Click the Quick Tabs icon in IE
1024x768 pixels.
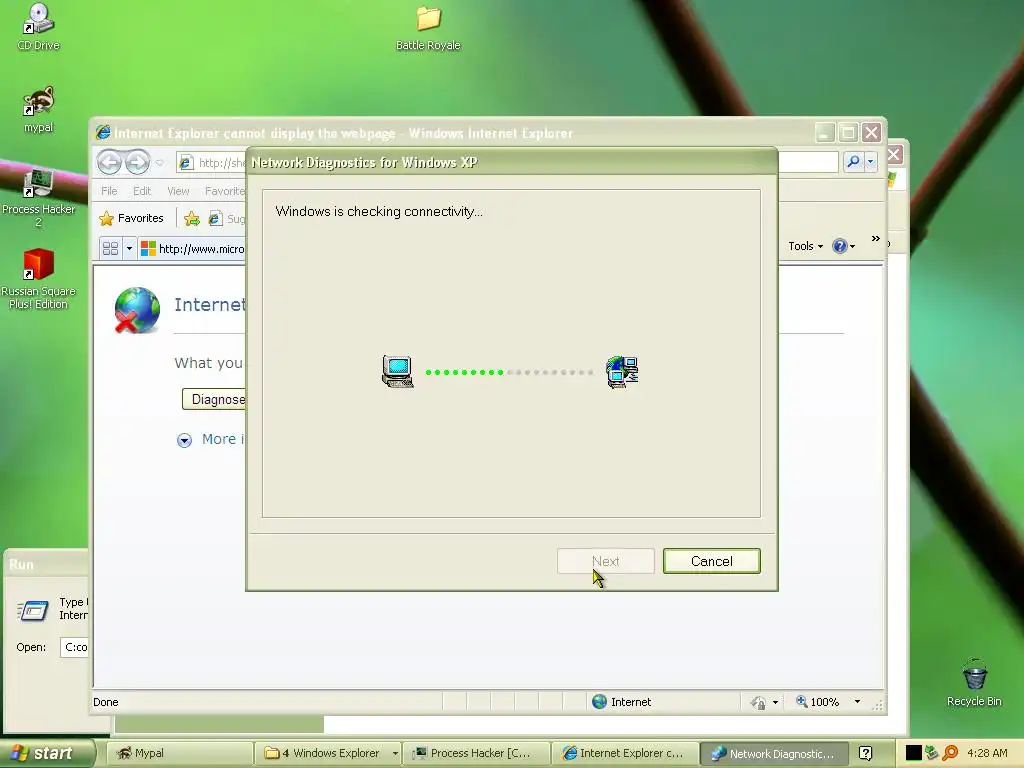pos(110,248)
